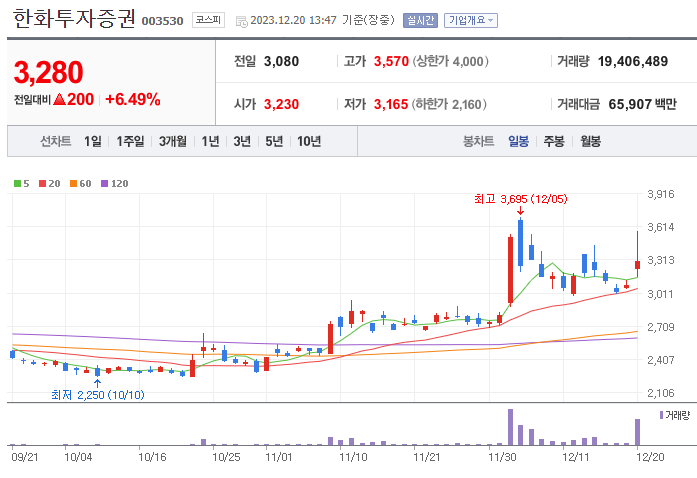This screenshot has height=478, width=697.
Task: Click the high price value 3,570
Action: (x=391, y=61)
